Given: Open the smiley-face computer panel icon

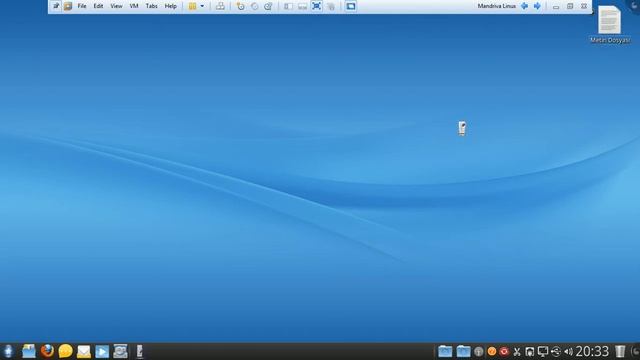Looking at the screenshot, I should 120,351.
